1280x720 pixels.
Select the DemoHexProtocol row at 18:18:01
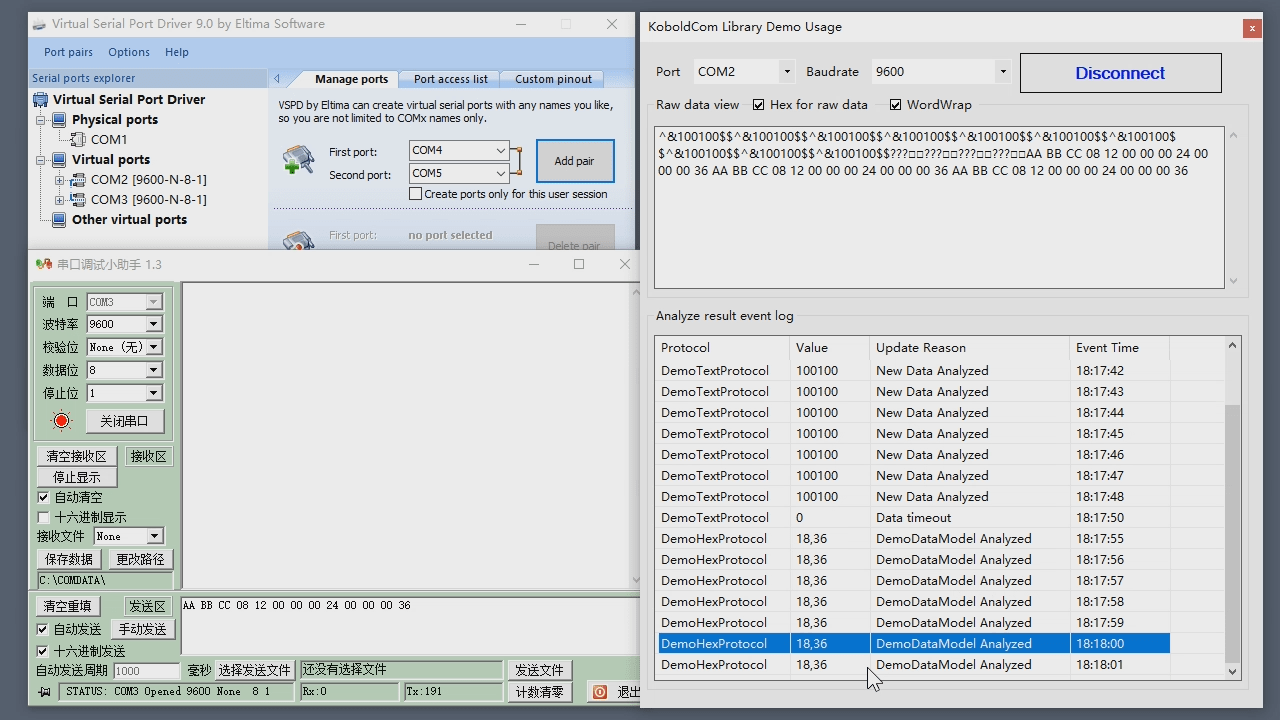coord(913,665)
